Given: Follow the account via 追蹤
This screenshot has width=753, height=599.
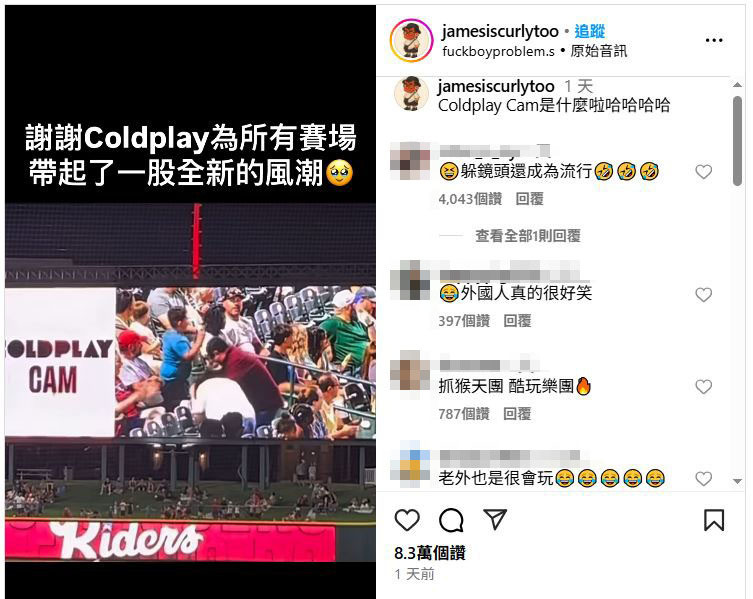Looking at the screenshot, I should pyautogui.click(x=590, y=31).
